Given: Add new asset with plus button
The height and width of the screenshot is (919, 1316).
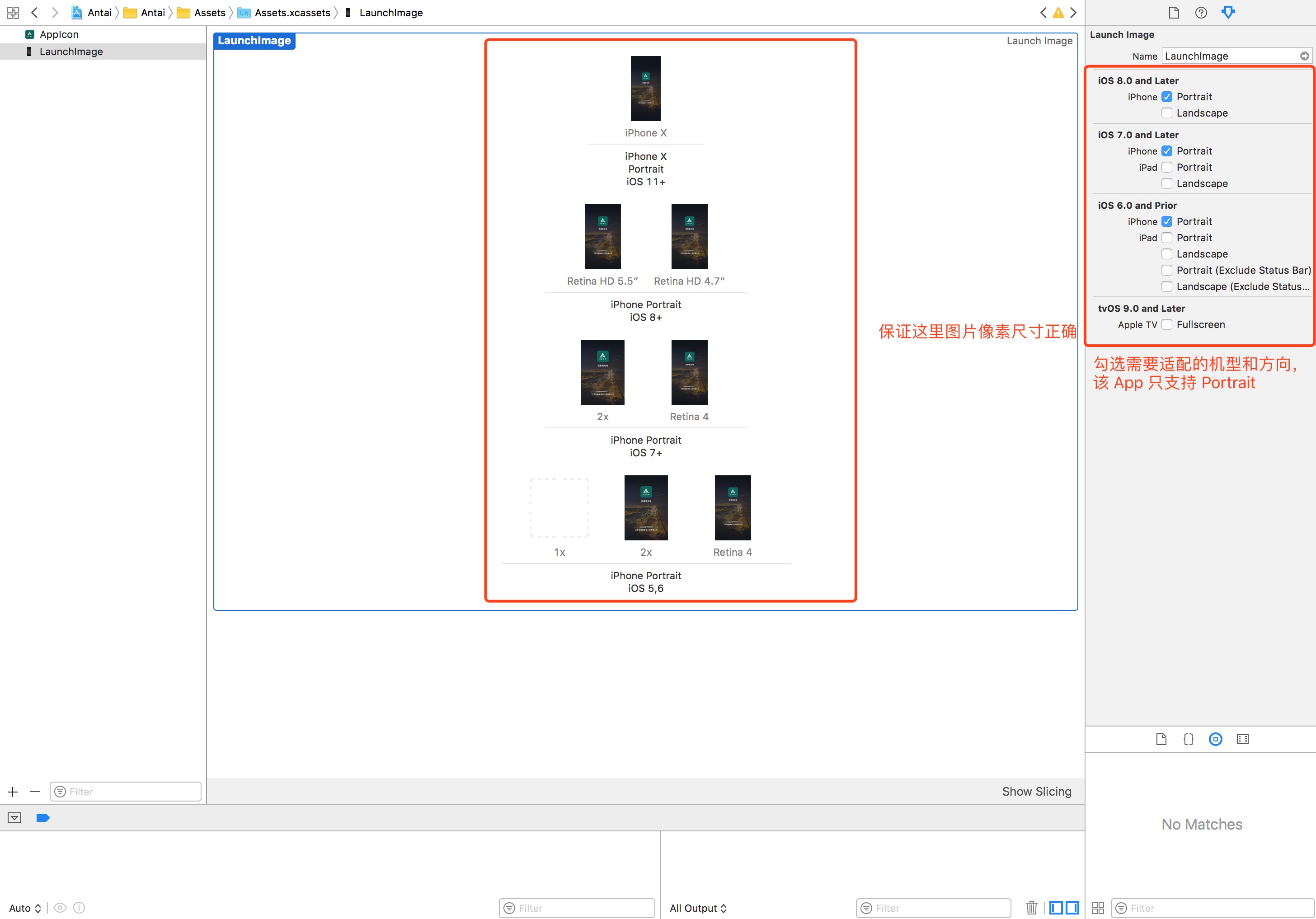Looking at the screenshot, I should [13, 792].
